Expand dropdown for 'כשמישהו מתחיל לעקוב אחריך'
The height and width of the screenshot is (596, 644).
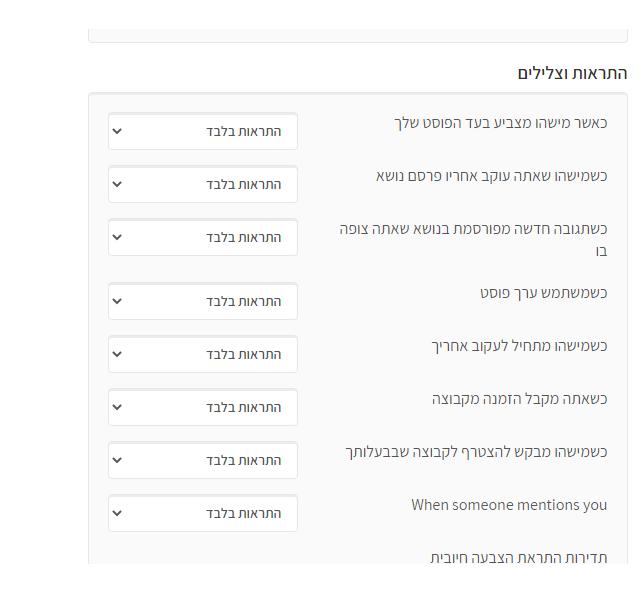coord(203,354)
